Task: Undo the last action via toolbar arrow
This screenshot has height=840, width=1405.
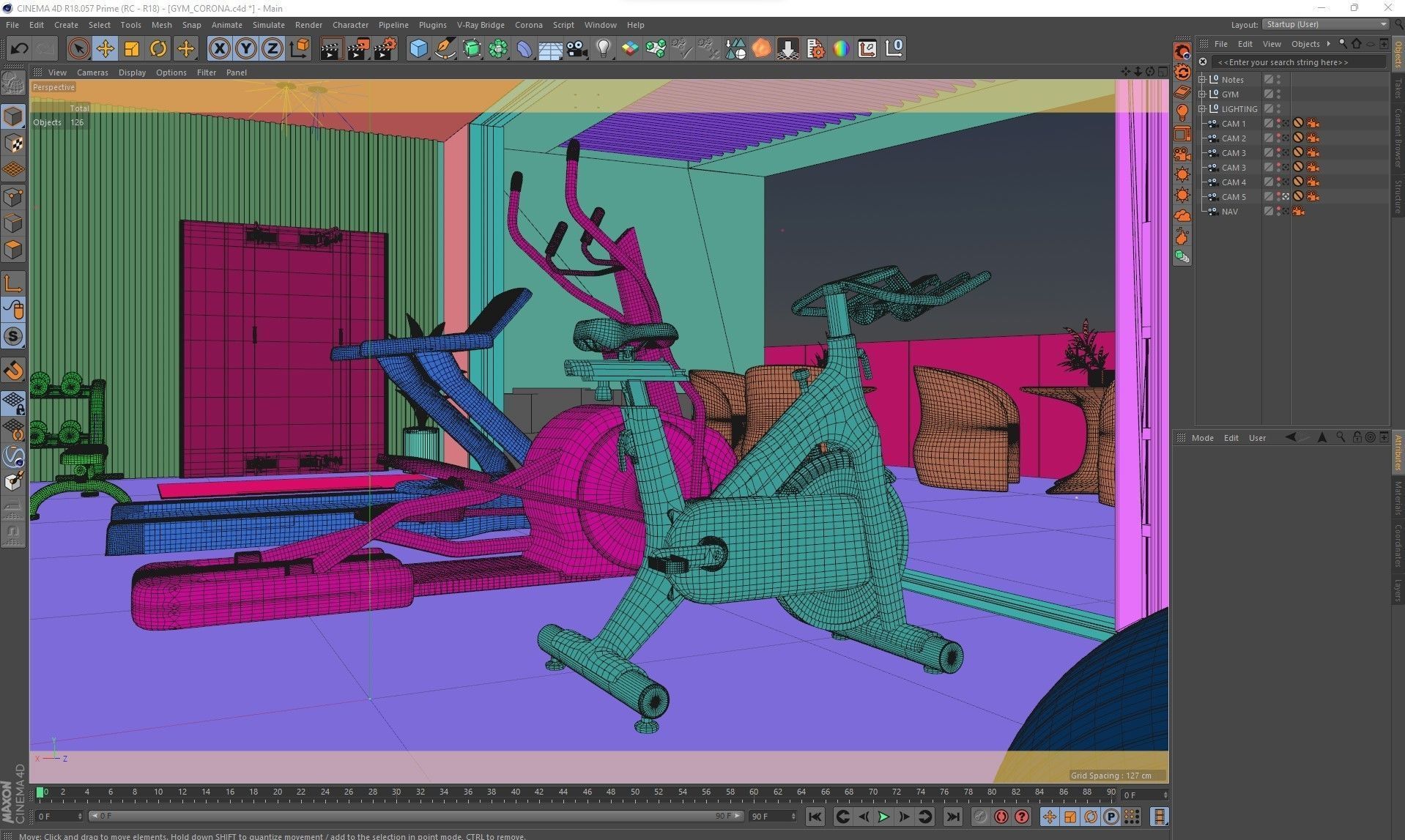Action: click(x=20, y=49)
